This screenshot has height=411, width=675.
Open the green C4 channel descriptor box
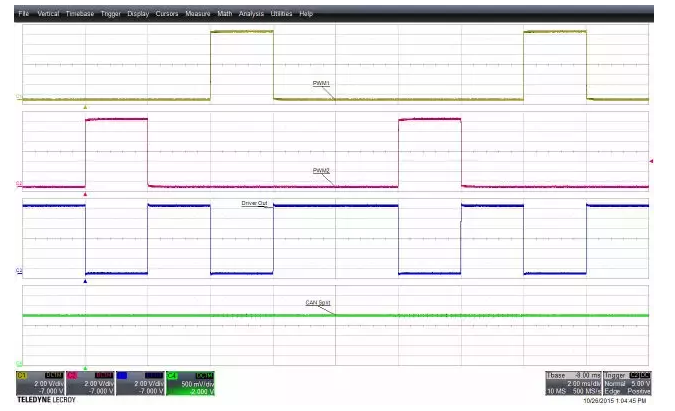coord(190,383)
